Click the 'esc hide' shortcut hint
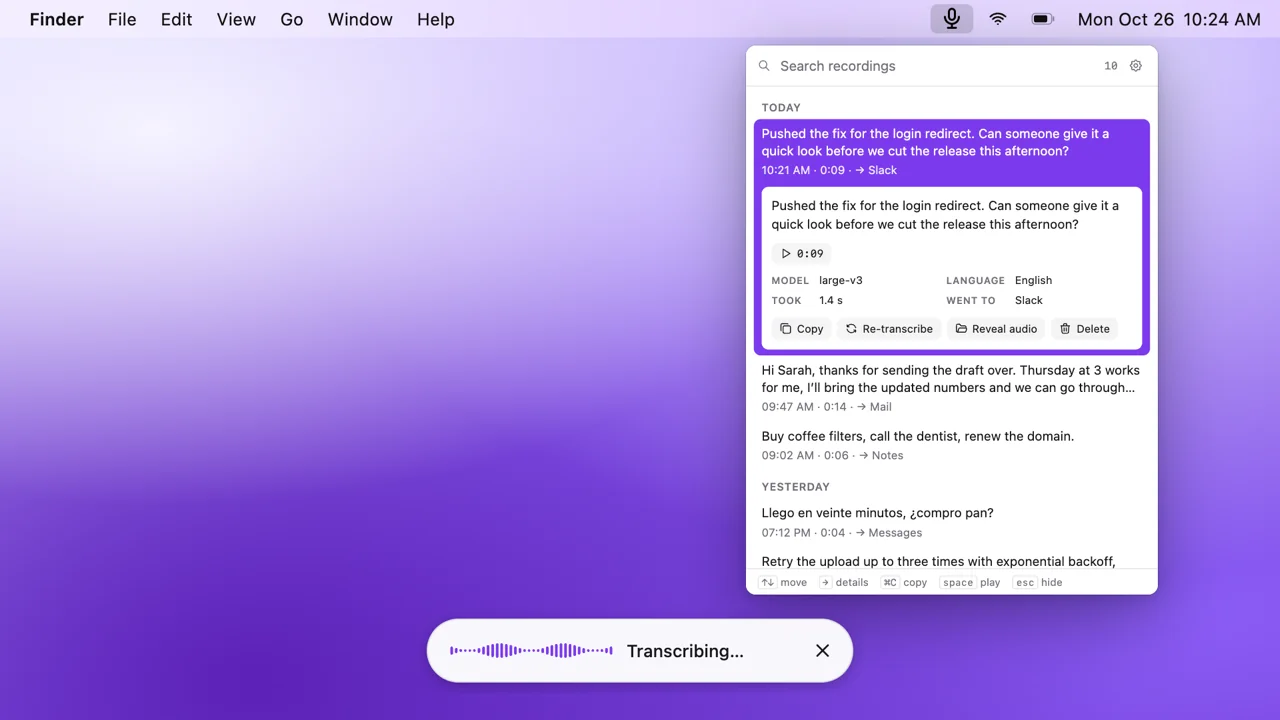 1038,583
